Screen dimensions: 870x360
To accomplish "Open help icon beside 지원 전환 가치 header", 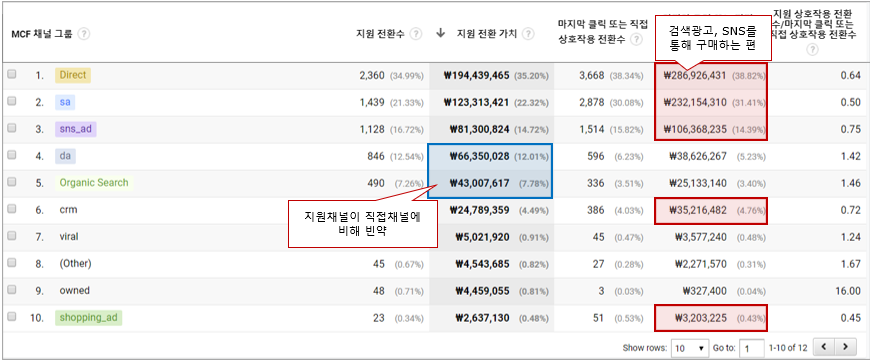I will tap(528, 34).
